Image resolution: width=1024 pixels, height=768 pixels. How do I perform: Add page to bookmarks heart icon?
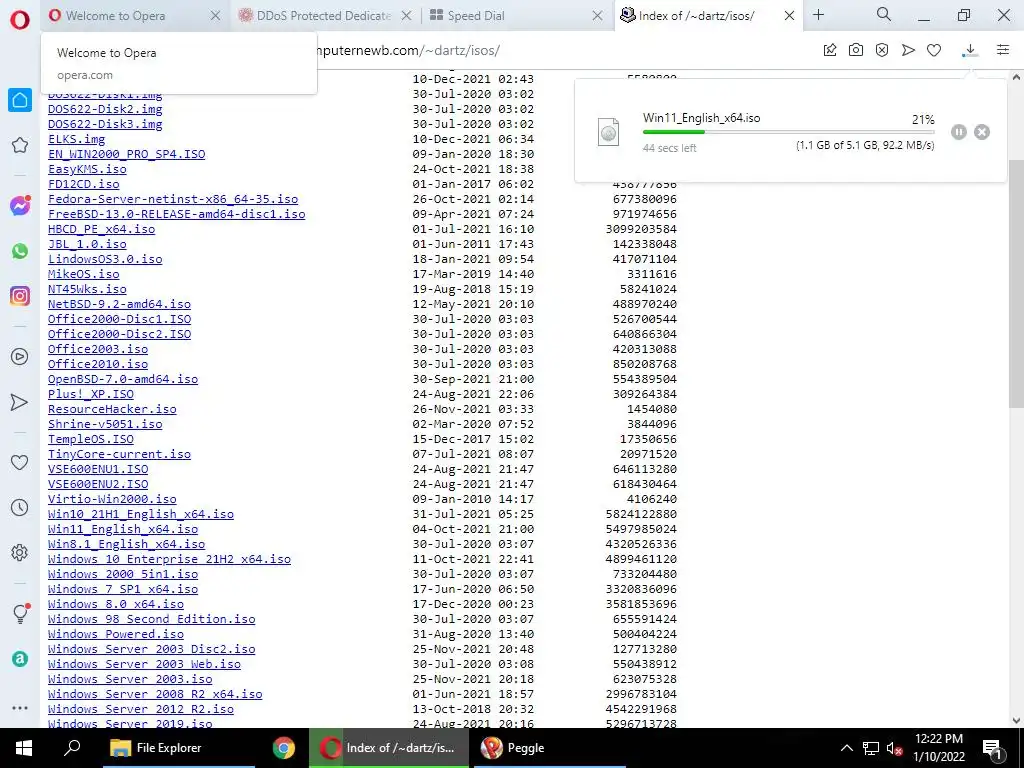[x=935, y=50]
